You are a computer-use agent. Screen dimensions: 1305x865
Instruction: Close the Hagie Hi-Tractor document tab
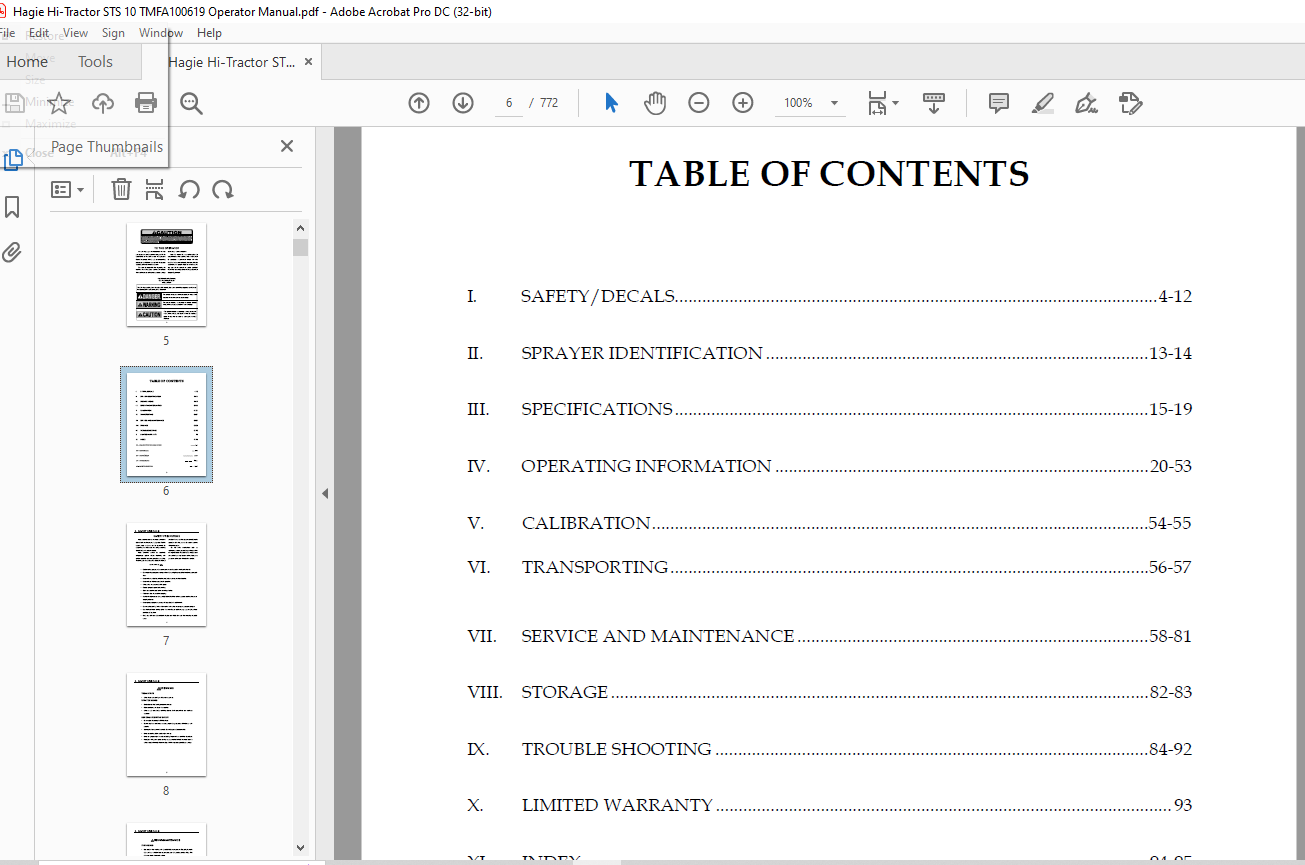click(x=308, y=62)
